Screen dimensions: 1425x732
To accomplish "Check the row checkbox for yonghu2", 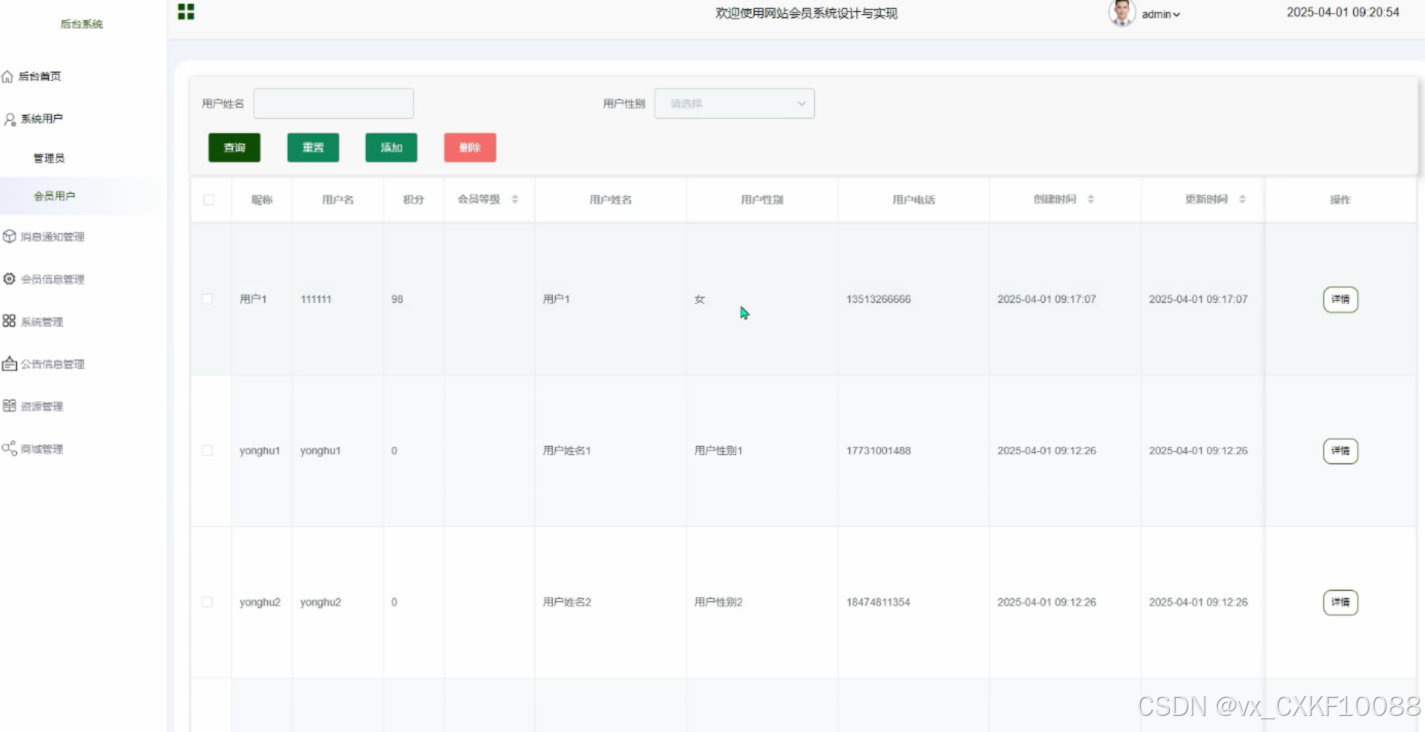I will coord(208,602).
